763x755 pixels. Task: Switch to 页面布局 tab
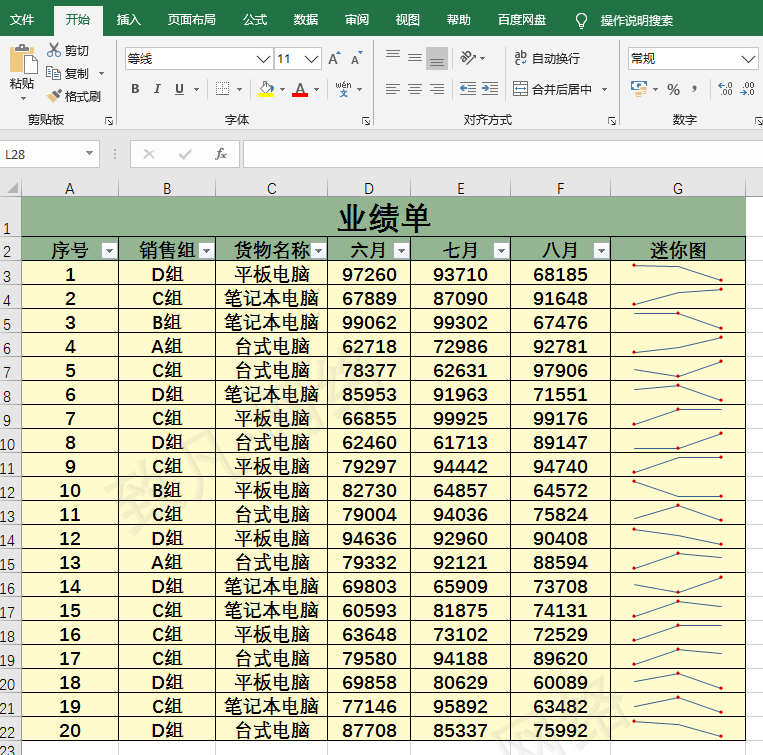click(x=191, y=20)
